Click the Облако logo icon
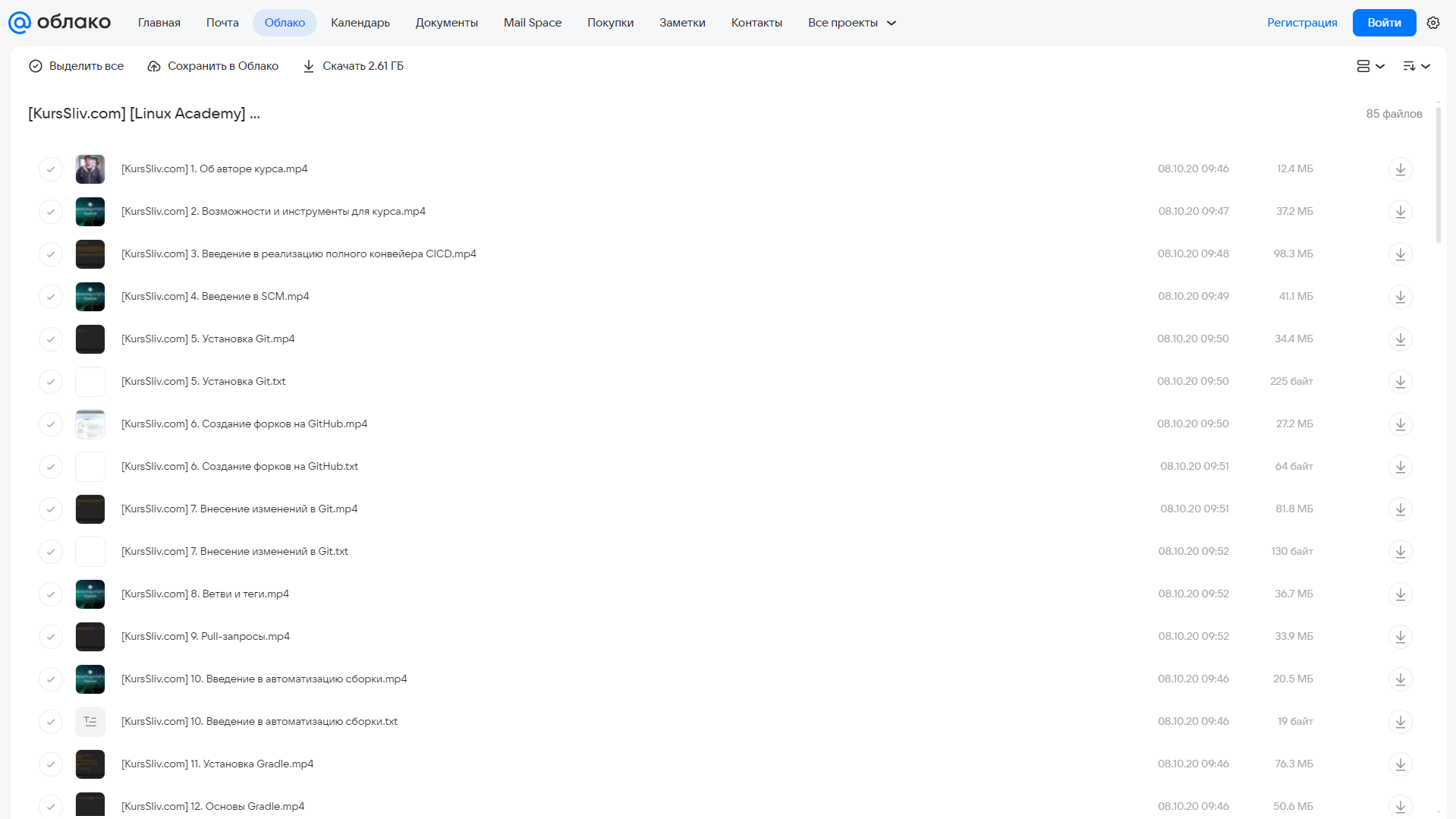The image size is (1456, 819). (20, 23)
